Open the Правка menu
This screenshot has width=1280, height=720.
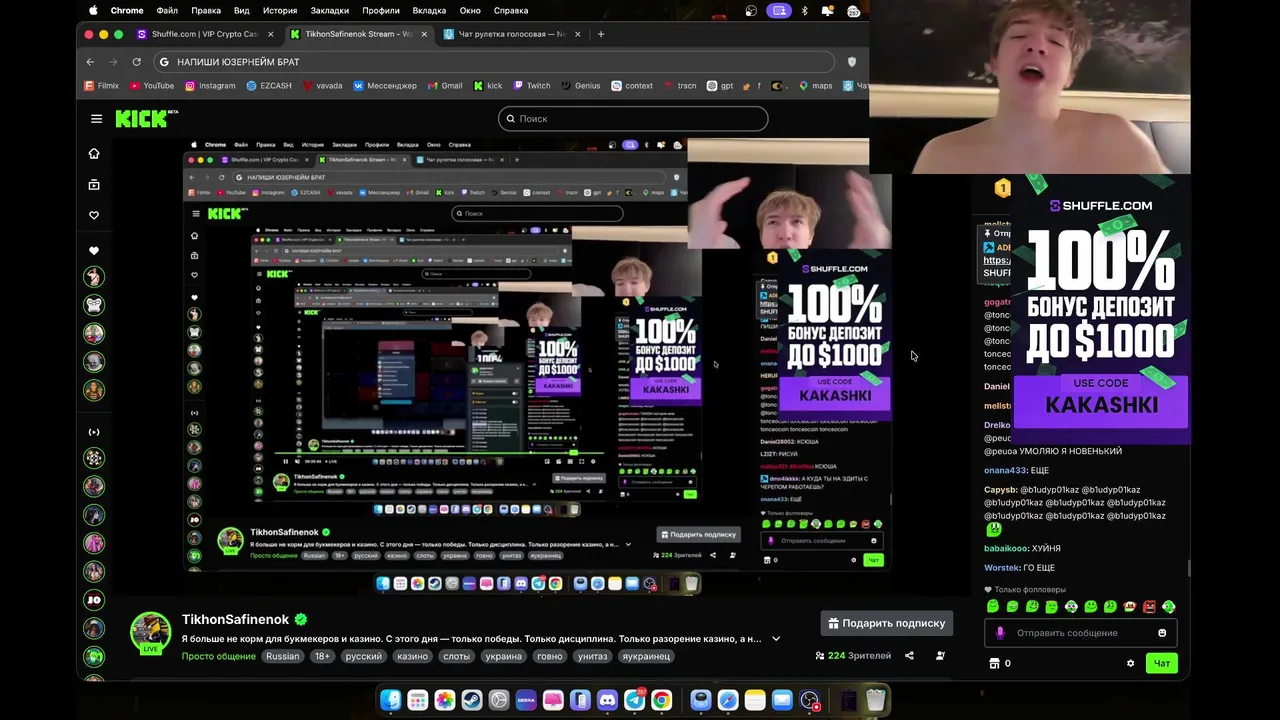tap(206, 10)
